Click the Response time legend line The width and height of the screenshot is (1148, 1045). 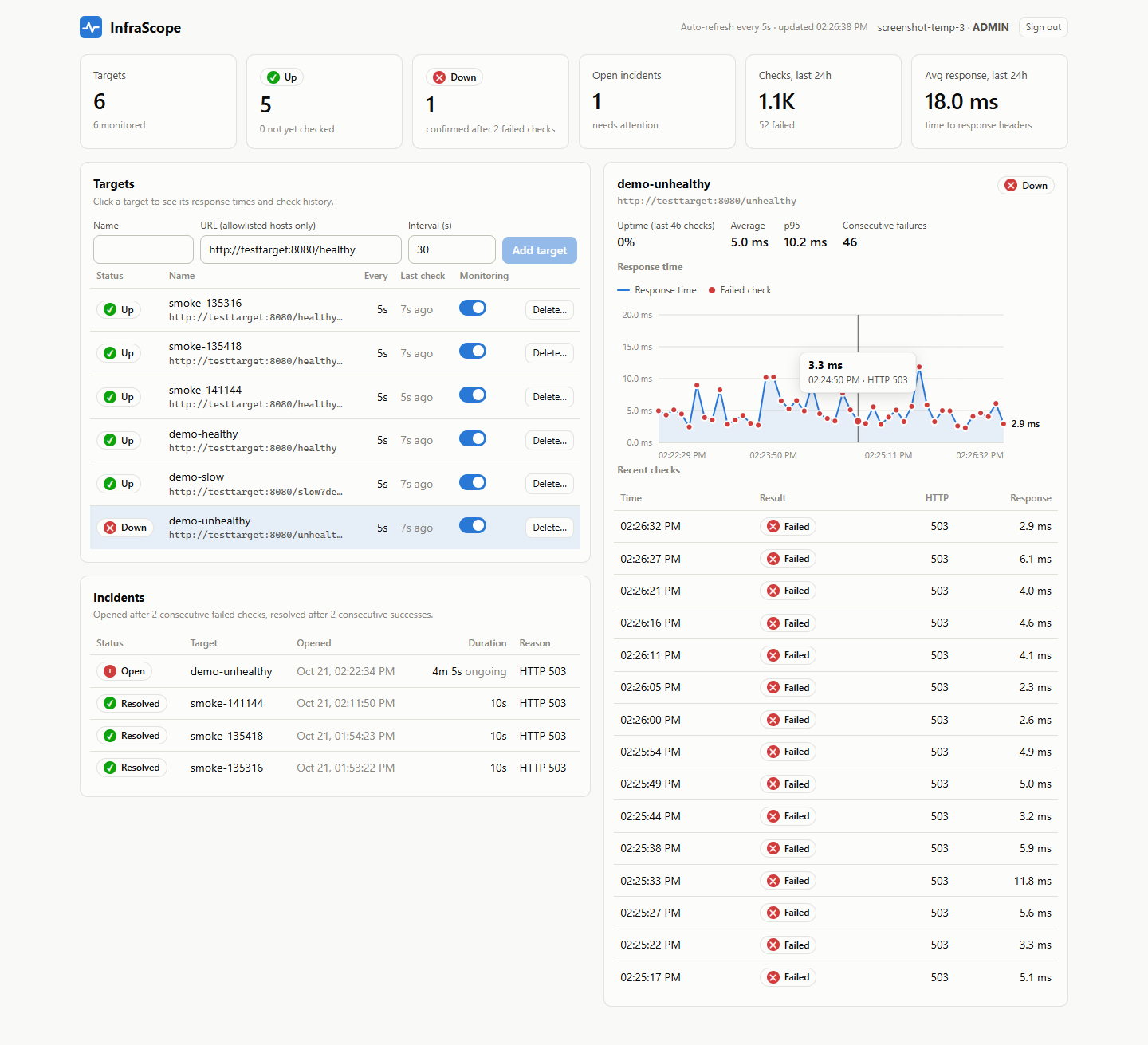coord(623,290)
